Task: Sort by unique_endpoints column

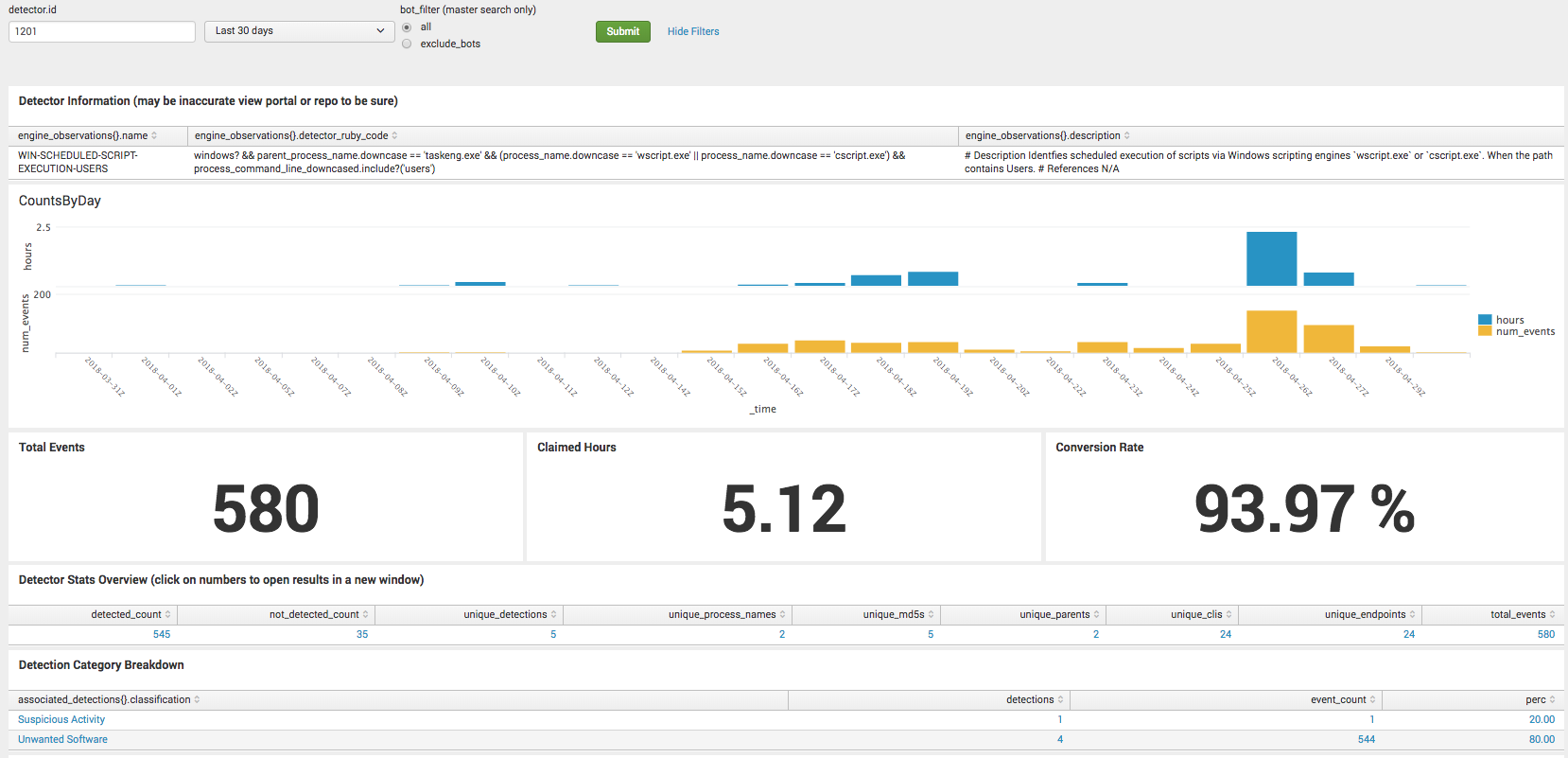Action: coord(1412,615)
